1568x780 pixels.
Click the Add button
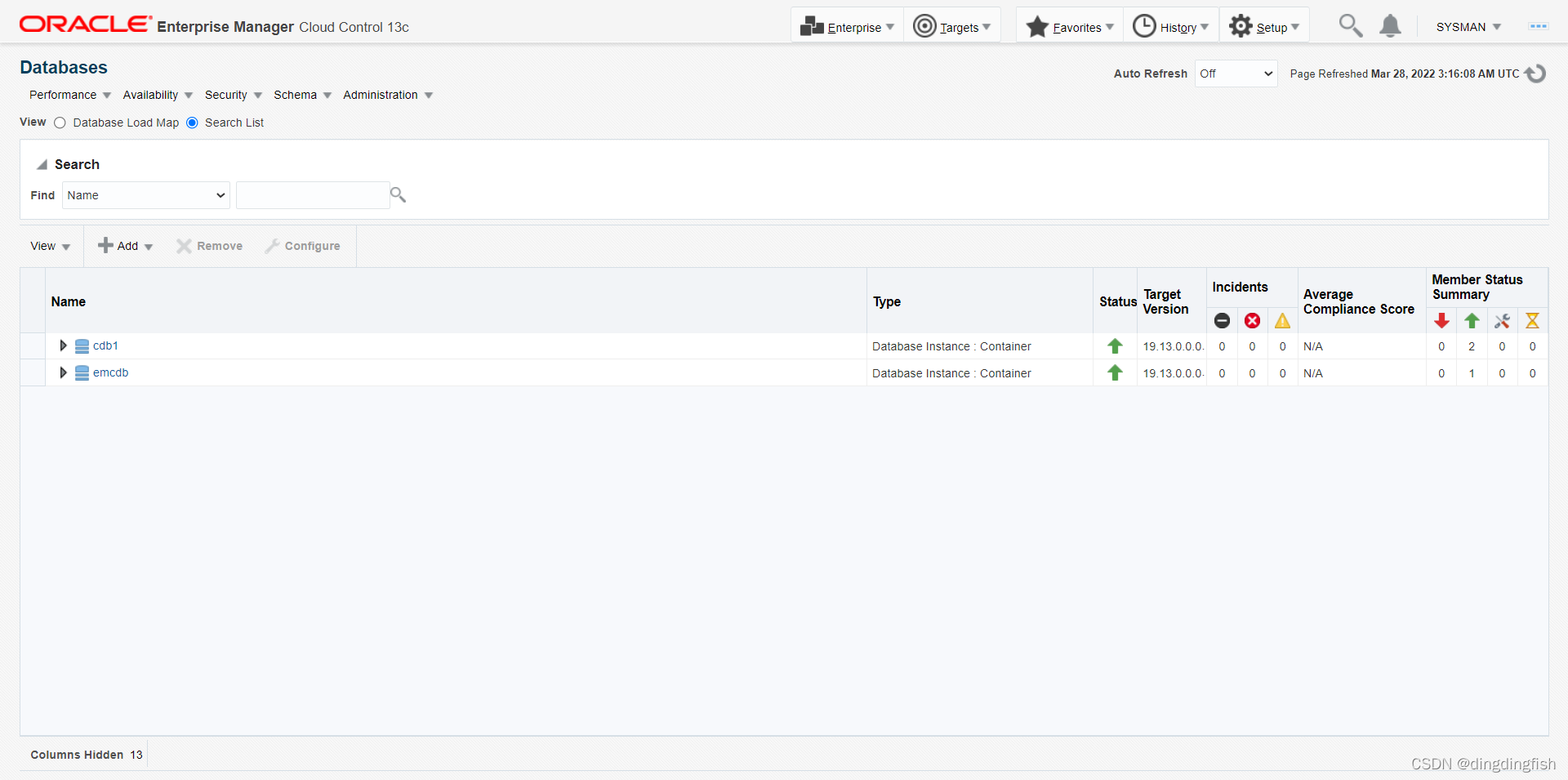tap(126, 246)
